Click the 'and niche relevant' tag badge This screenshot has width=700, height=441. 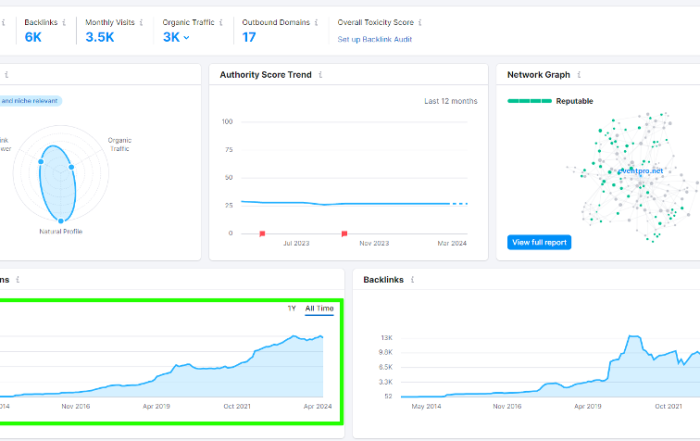tap(30, 101)
